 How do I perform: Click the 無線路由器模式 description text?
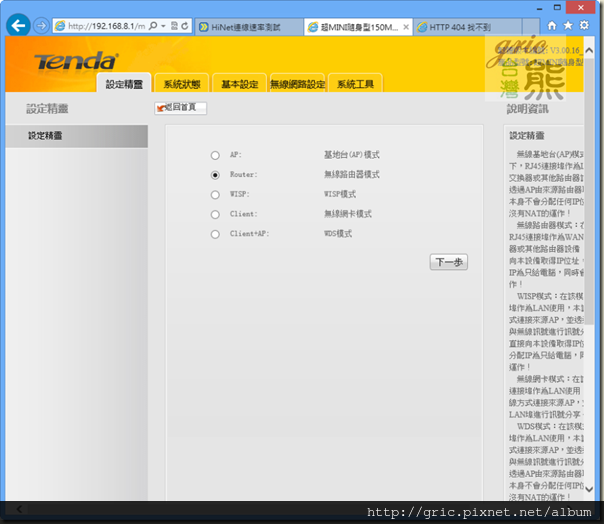[351, 175]
